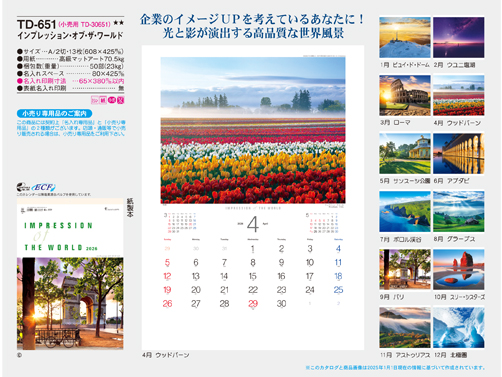Open the October スリー・シスターズ thumbnail
Screen dimensions: 502x377
tap(459, 269)
